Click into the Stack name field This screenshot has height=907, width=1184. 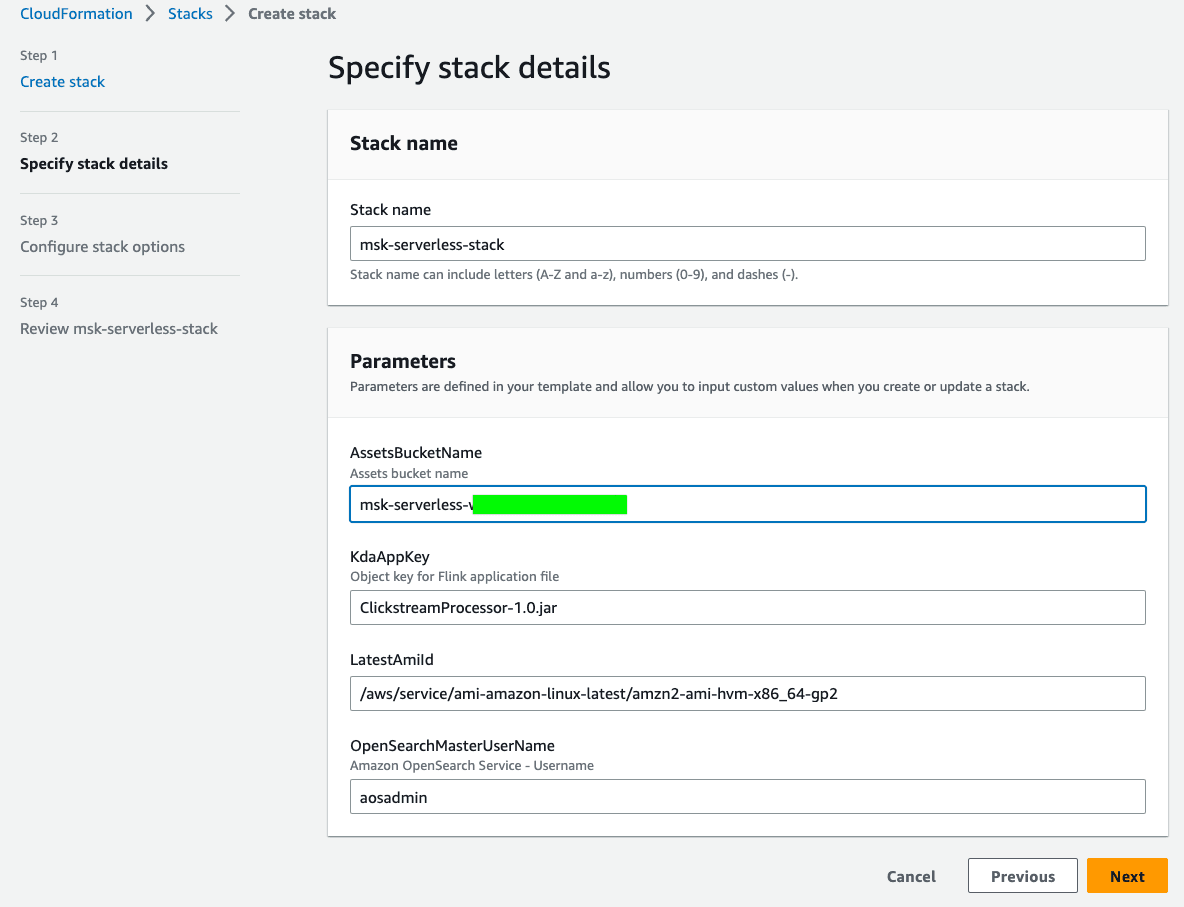tap(748, 244)
